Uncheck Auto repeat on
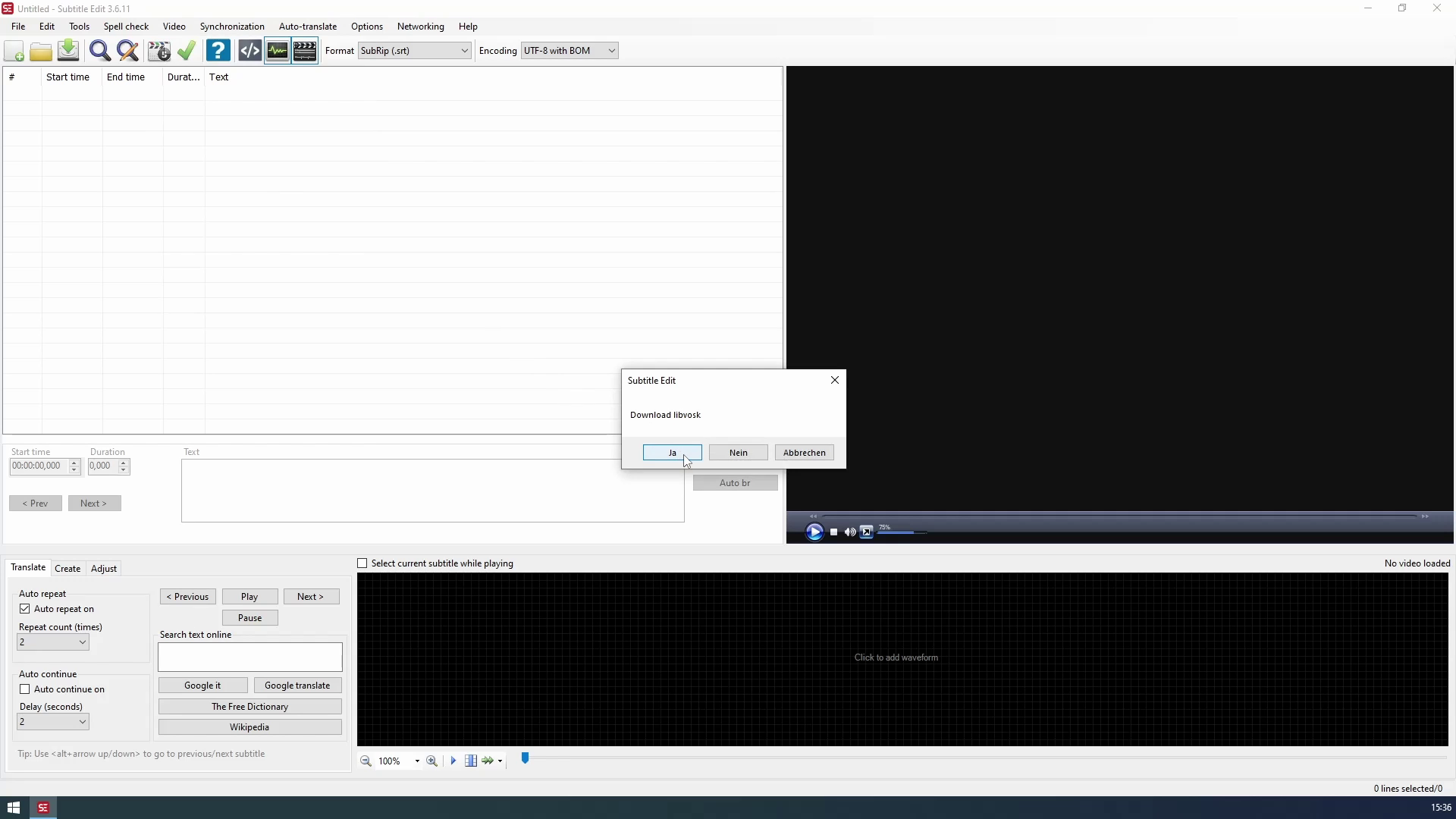Viewport: 1456px width, 819px height. (25, 609)
